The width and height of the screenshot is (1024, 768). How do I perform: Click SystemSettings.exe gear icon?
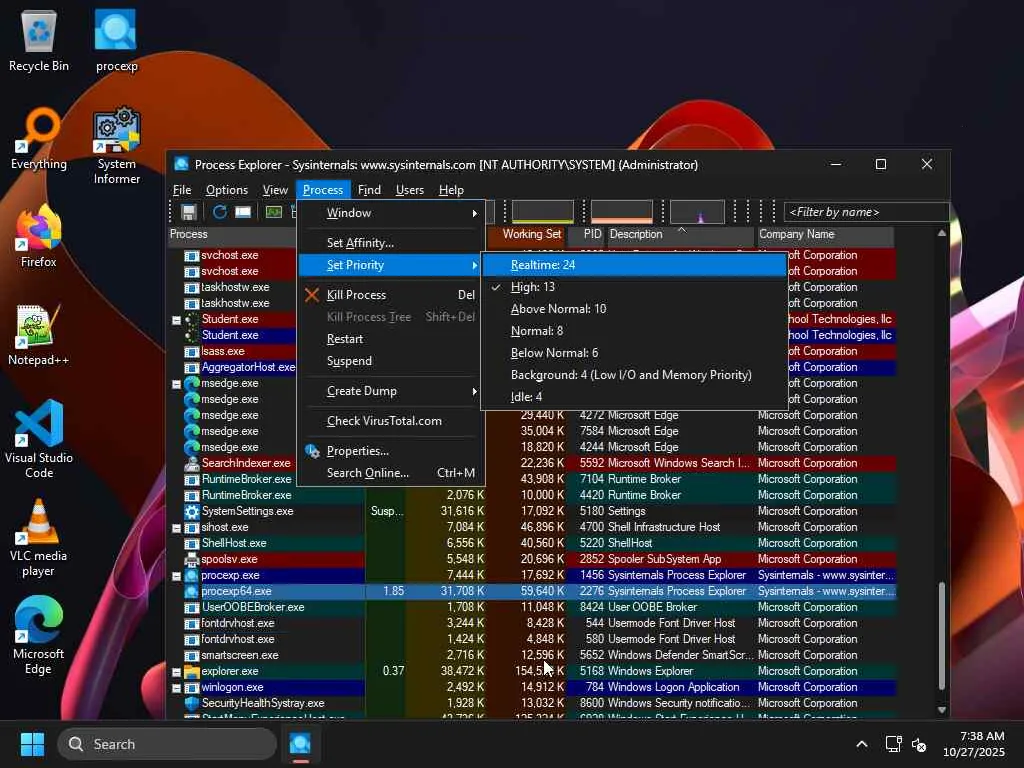[191, 511]
